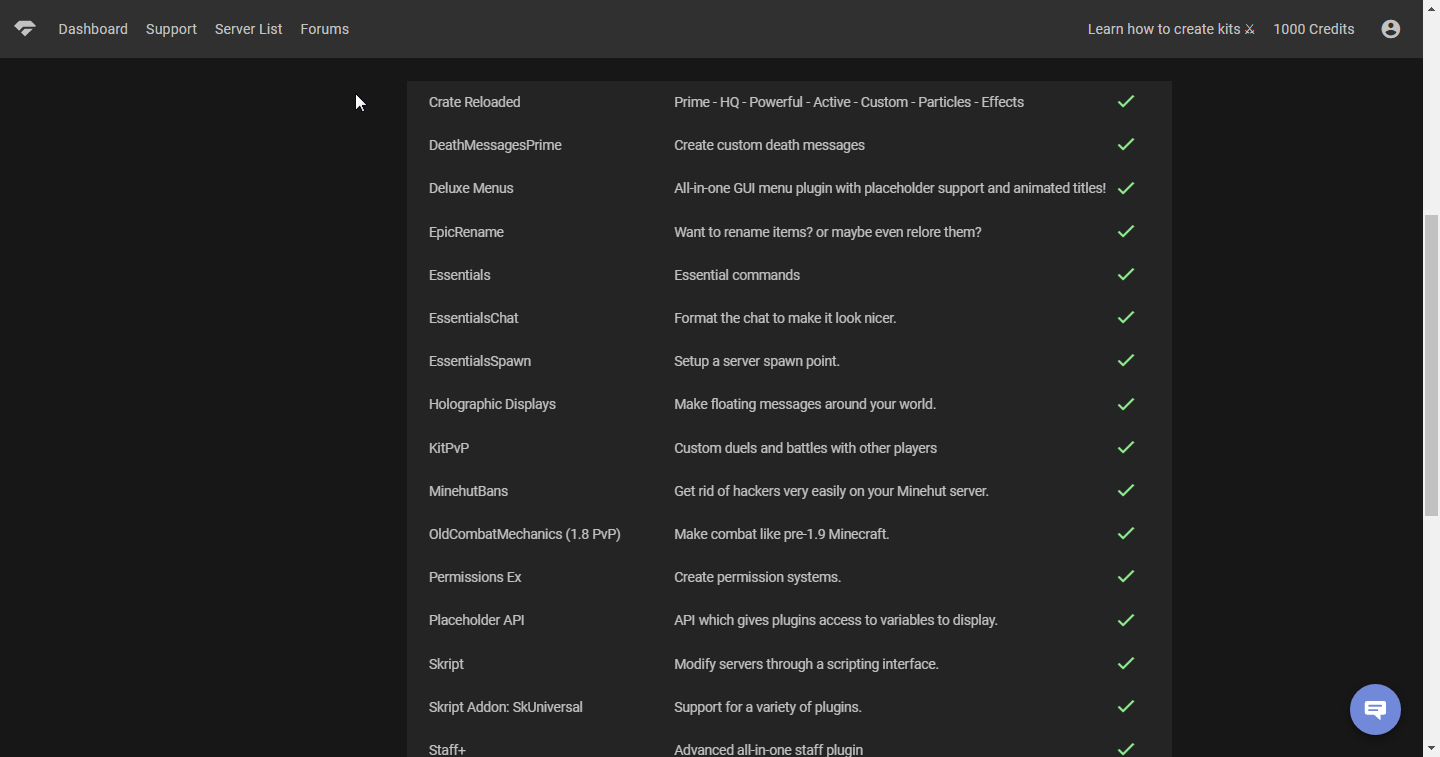Click the checkmark for DeathMessagesPrime
The height and width of the screenshot is (757, 1440).
(x=1126, y=145)
